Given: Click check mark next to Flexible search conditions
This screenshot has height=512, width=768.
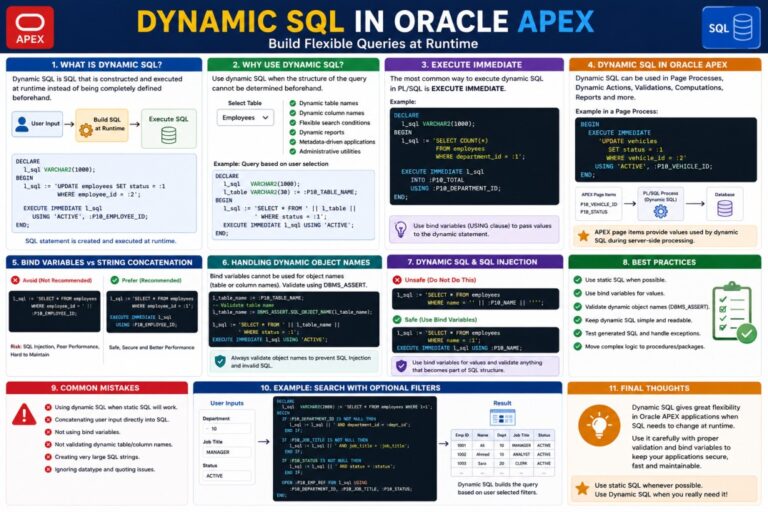Looking at the screenshot, I should coord(292,122).
